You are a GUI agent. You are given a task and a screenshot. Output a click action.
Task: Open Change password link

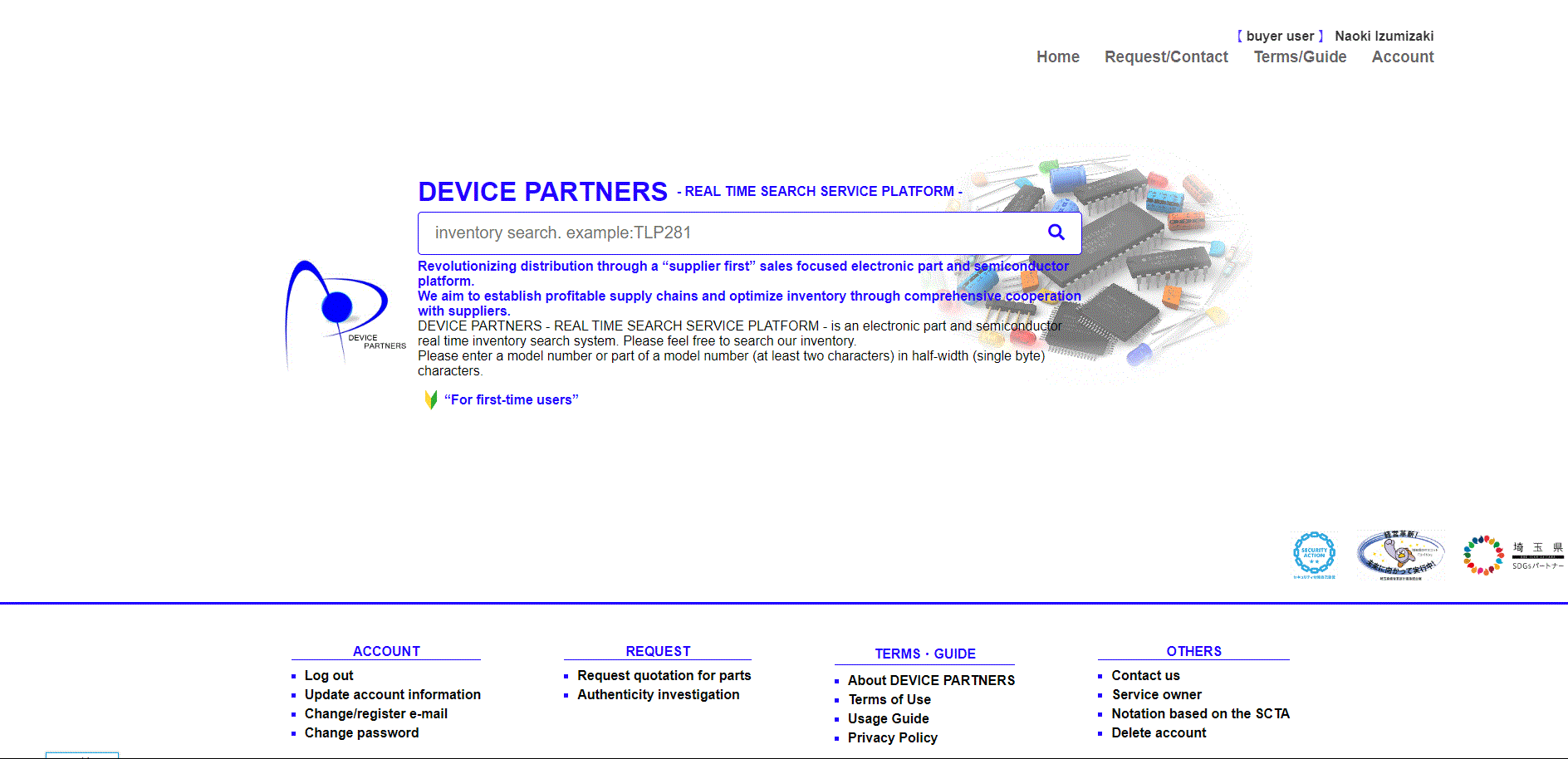pyautogui.click(x=361, y=732)
